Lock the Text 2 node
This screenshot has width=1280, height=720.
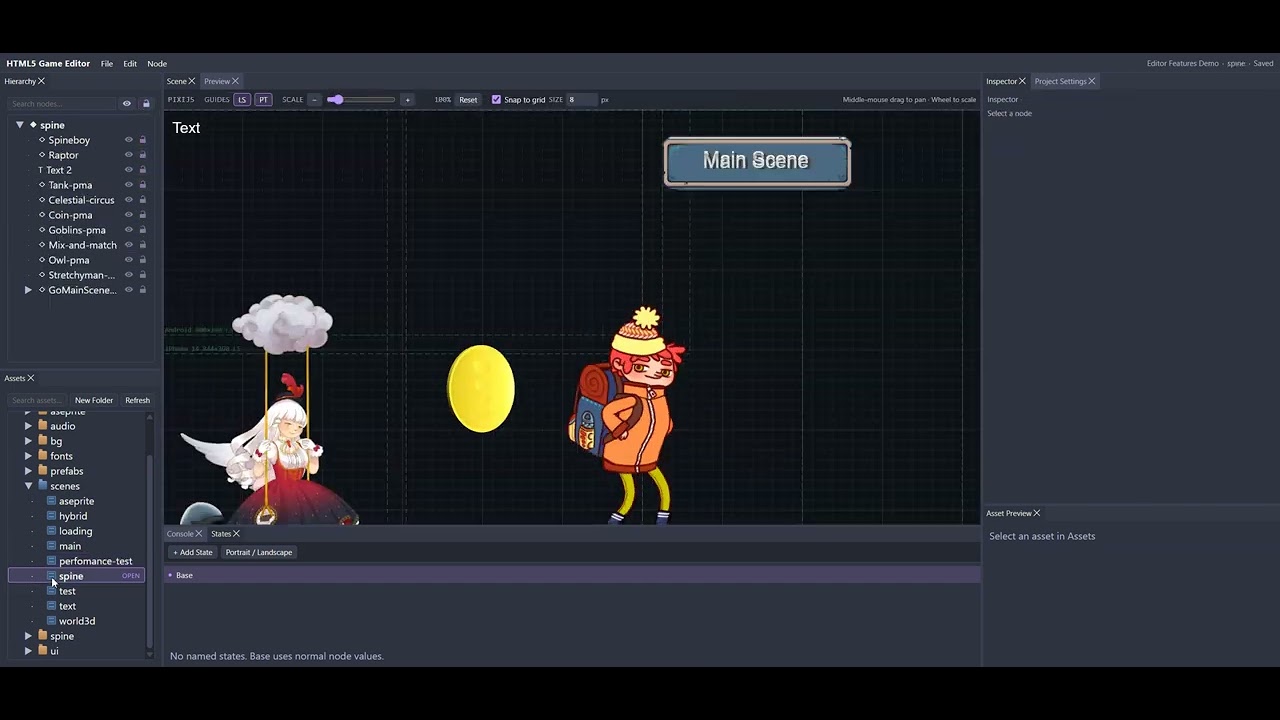(143, 170)
